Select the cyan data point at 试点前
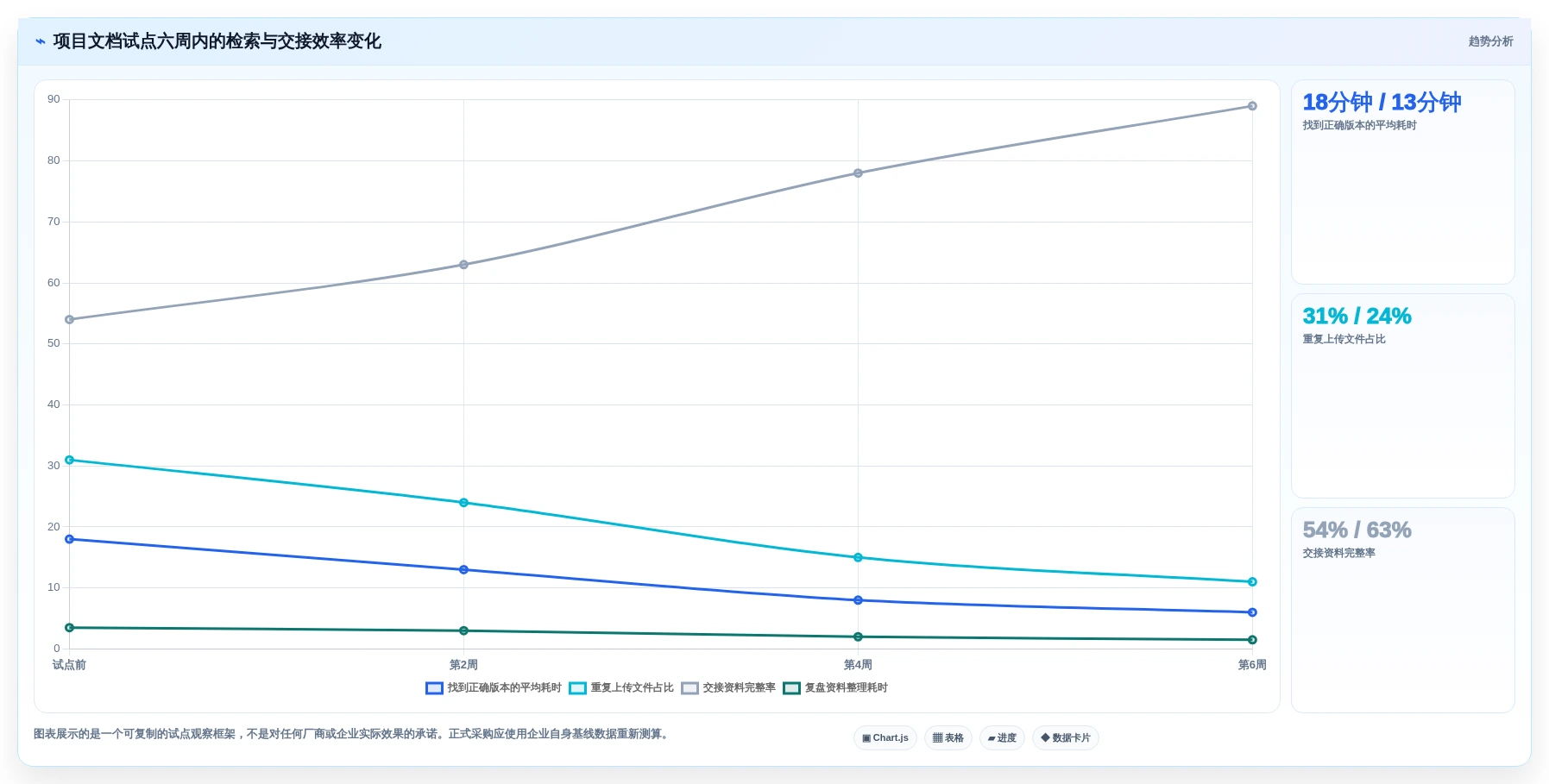 pyautogui.click(x=69, y=460)
